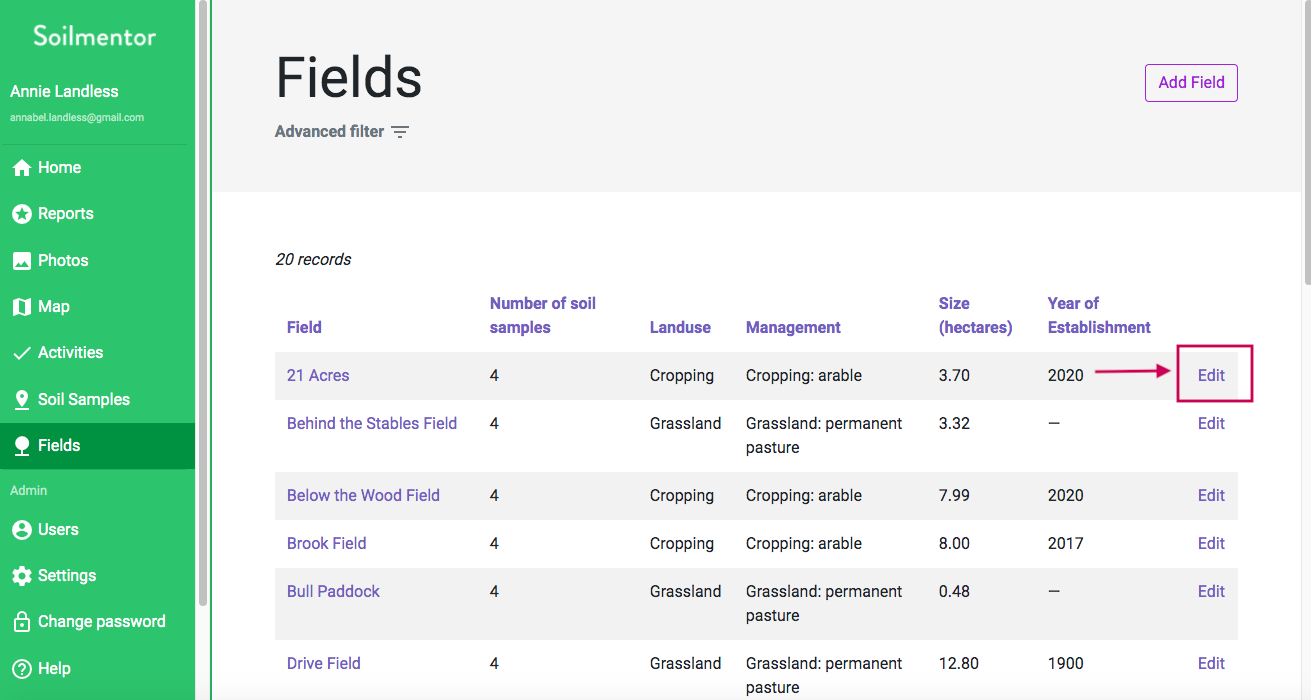Open the Soil Samples menu item
Screen dimensions: 1311x700
point(84,400)
